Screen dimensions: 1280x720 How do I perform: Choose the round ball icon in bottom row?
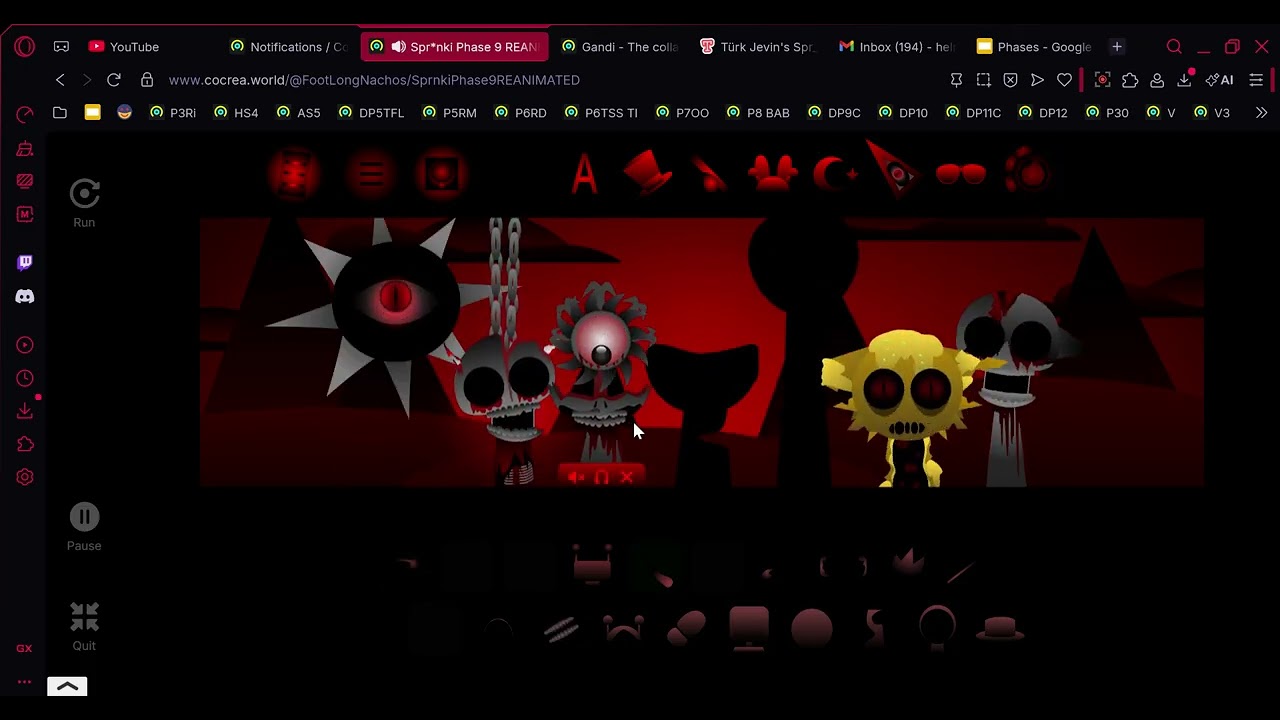point(812,629)
